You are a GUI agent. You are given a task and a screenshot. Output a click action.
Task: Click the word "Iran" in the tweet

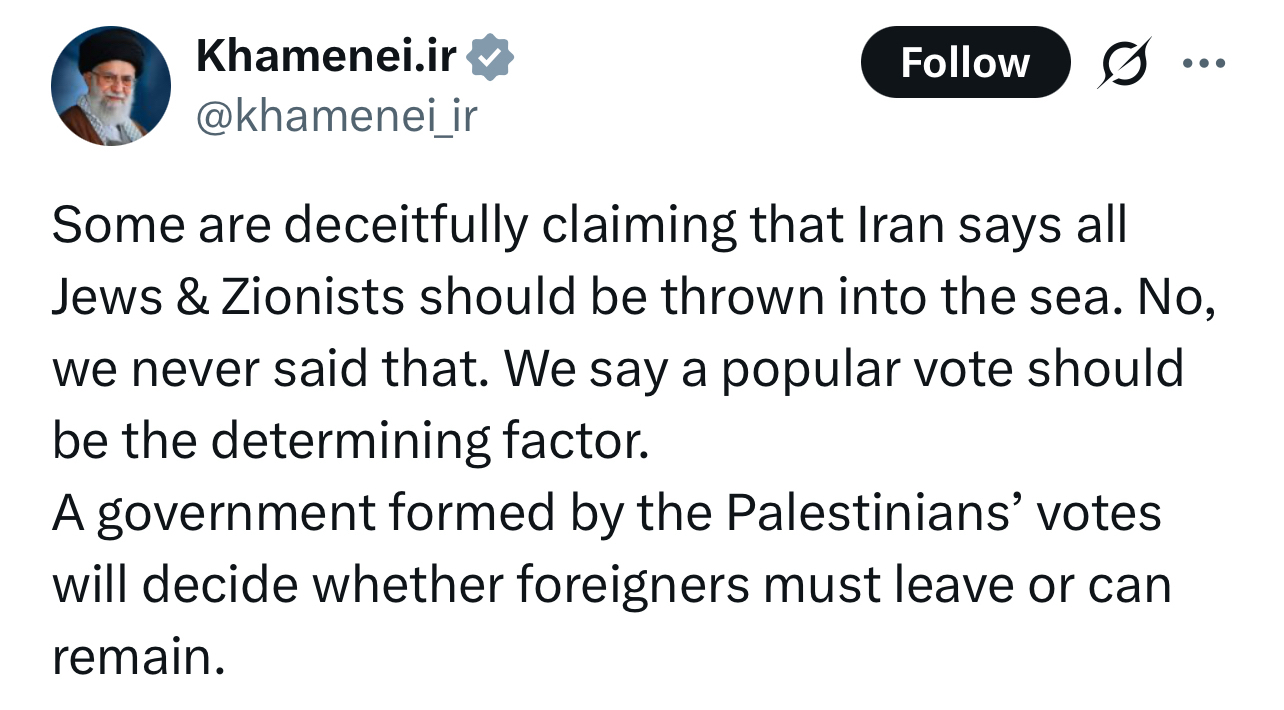(x=901, y=226)
